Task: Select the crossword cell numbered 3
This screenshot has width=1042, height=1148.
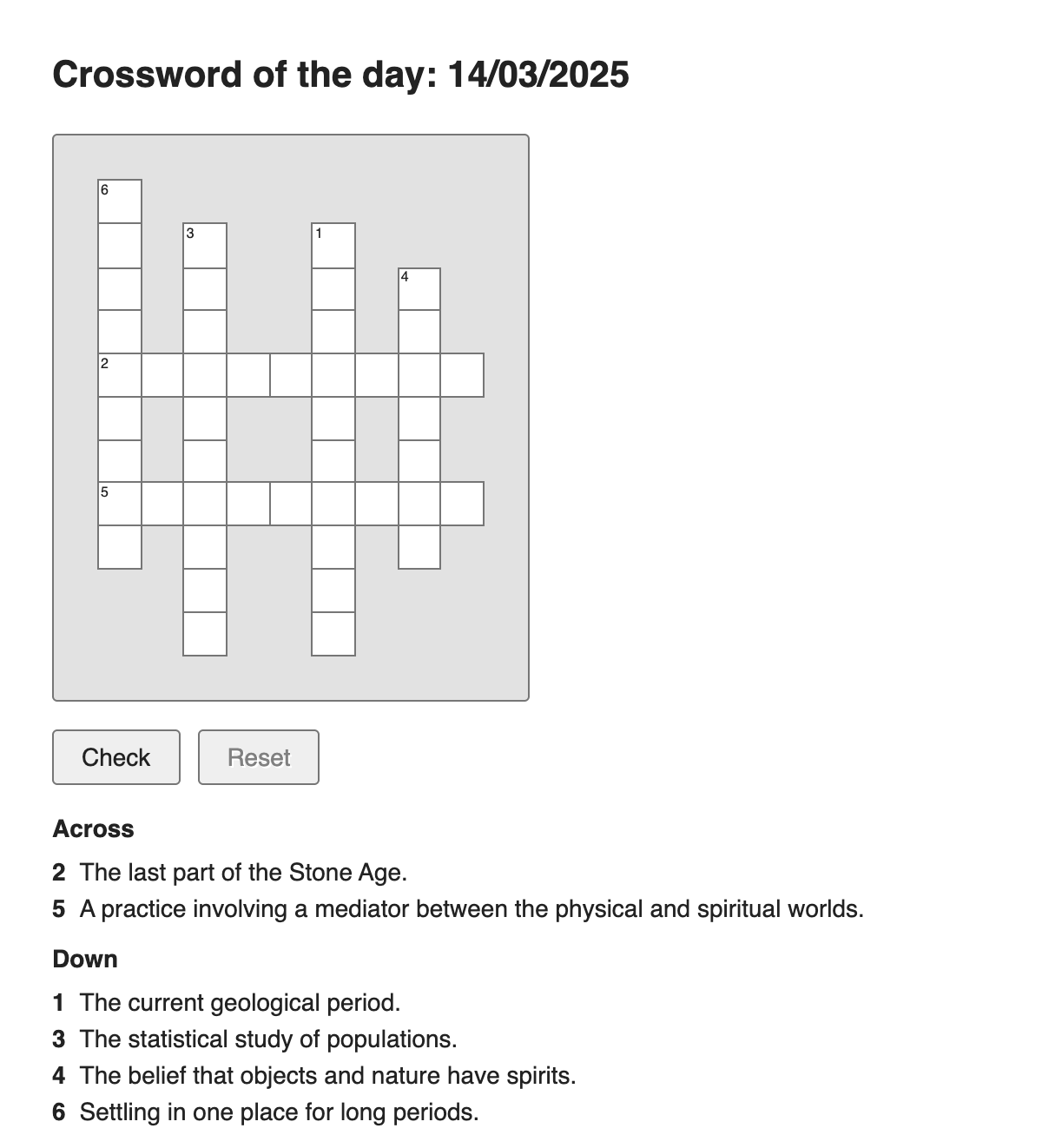Action: [205, 245]
